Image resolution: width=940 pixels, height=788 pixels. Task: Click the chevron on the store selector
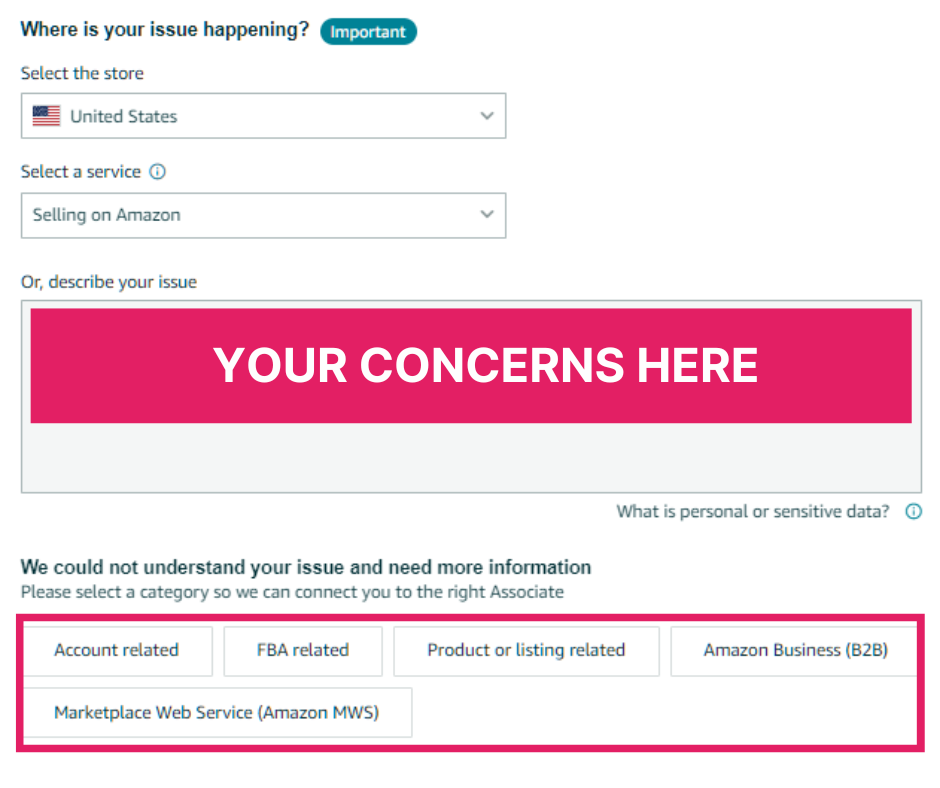point(487,115)
